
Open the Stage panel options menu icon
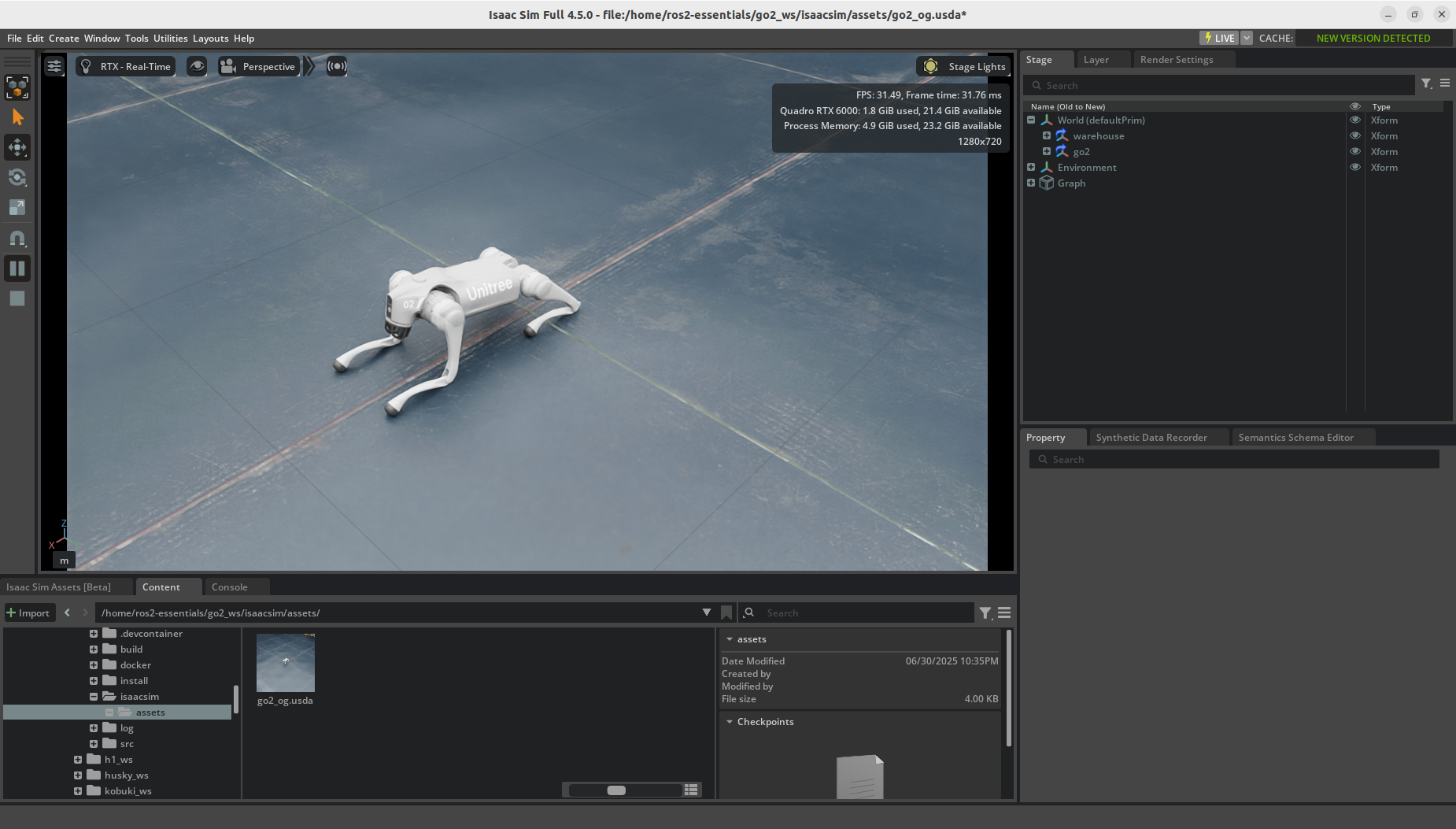click(x=1445, y=83)
